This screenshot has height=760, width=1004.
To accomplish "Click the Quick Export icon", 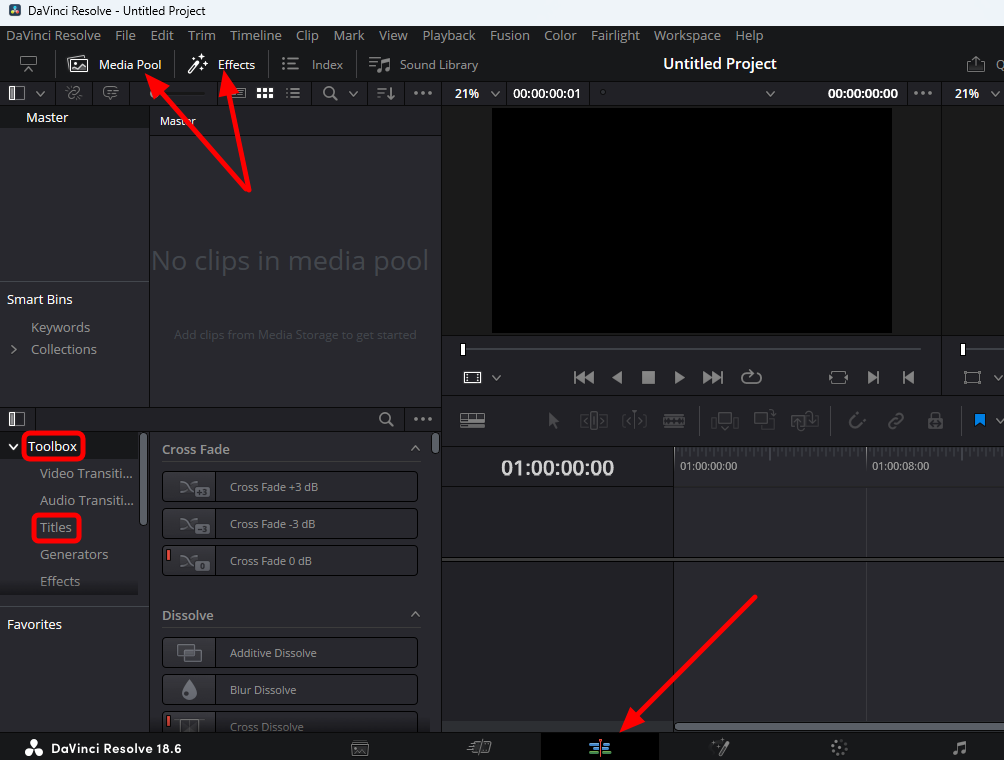I will 975,64.
